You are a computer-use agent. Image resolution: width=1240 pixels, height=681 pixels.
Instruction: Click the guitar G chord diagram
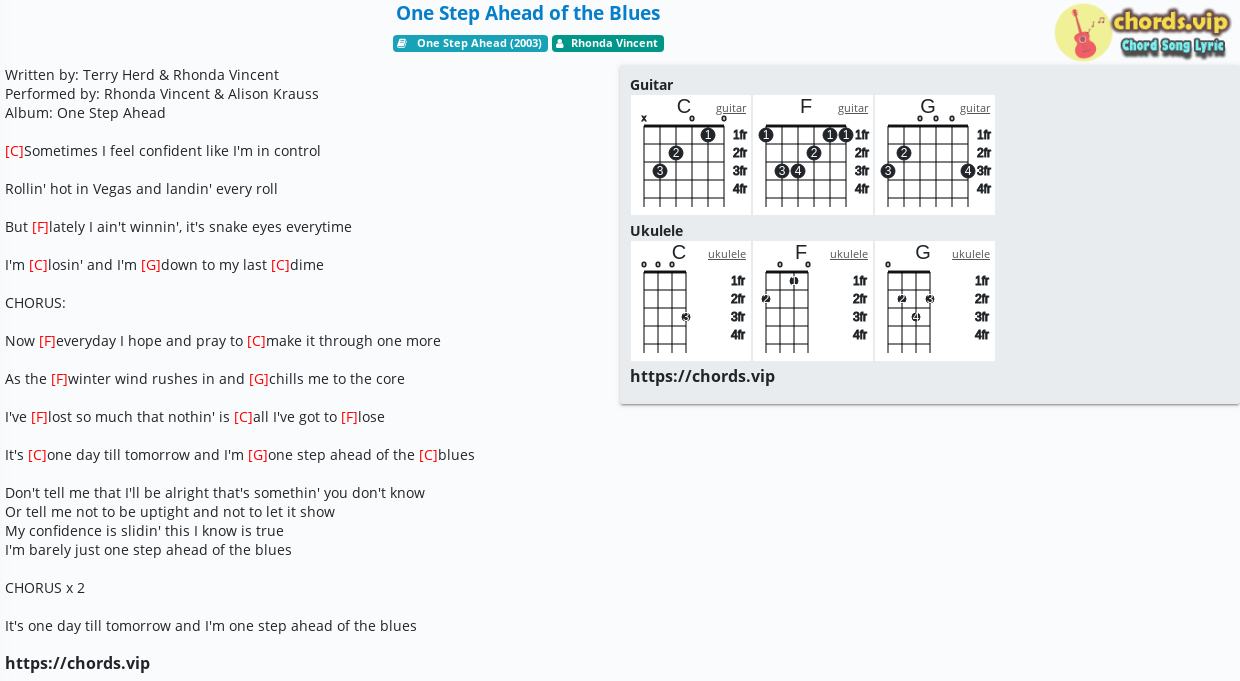935,155
